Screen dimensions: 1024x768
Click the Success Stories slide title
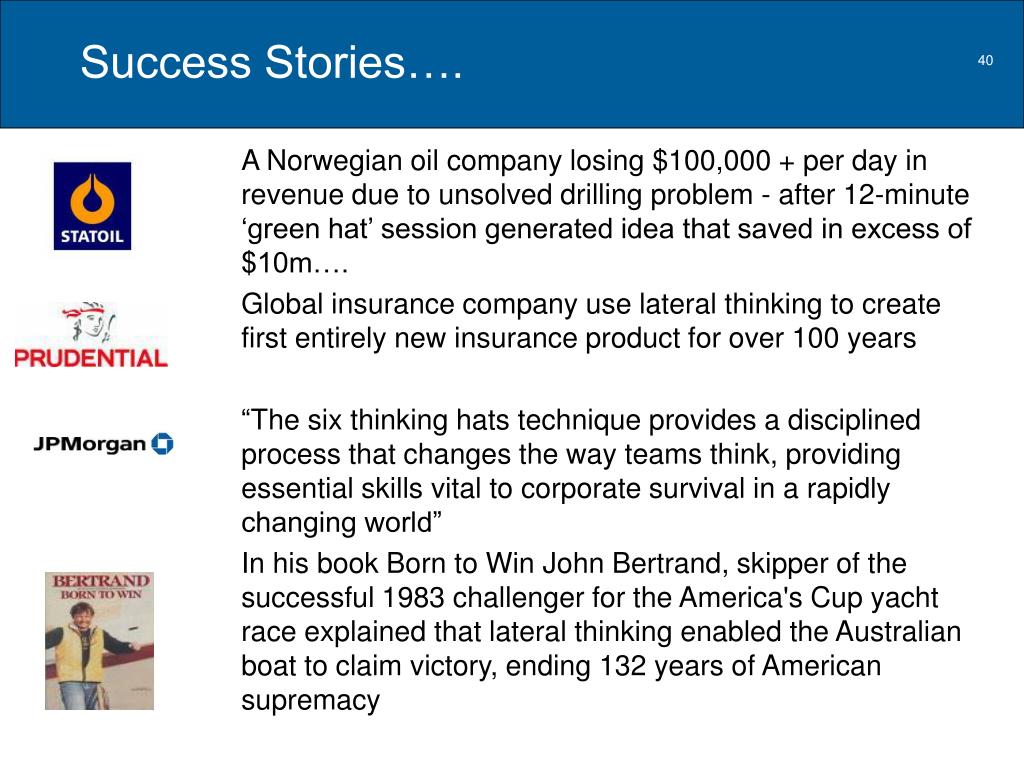[x=271, y=63]
